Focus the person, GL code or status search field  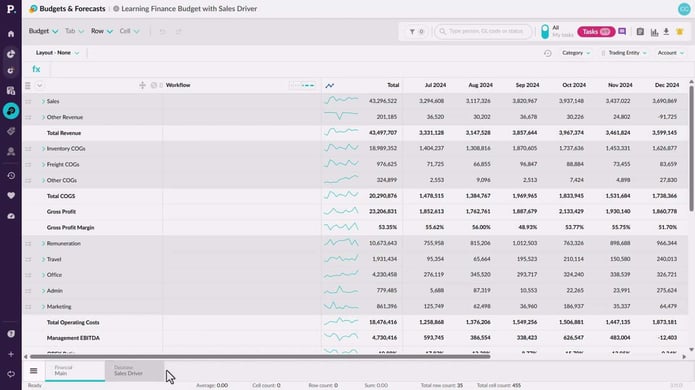point(483,31)
